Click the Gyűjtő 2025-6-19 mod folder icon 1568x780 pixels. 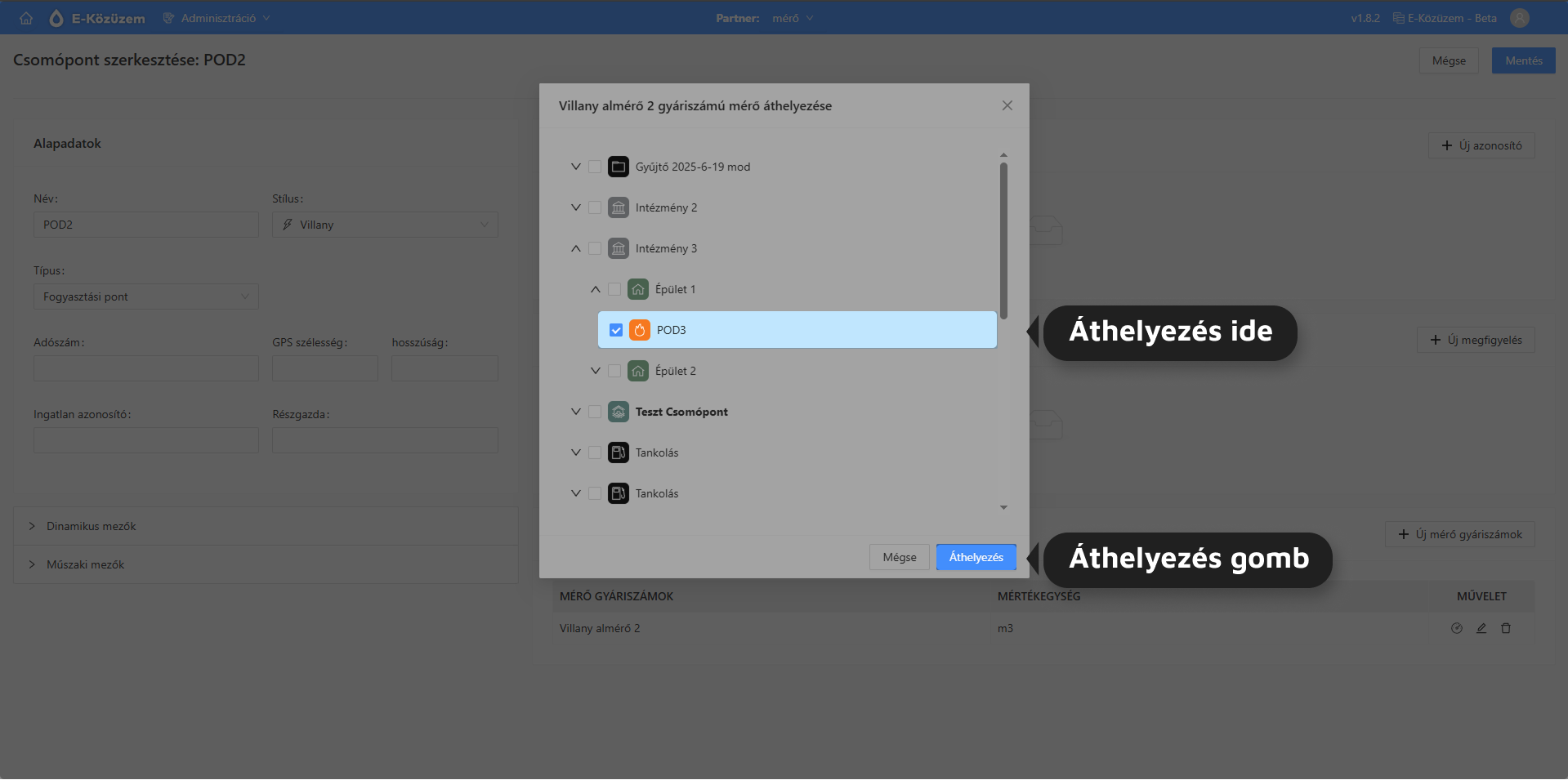tap(619, 167)
